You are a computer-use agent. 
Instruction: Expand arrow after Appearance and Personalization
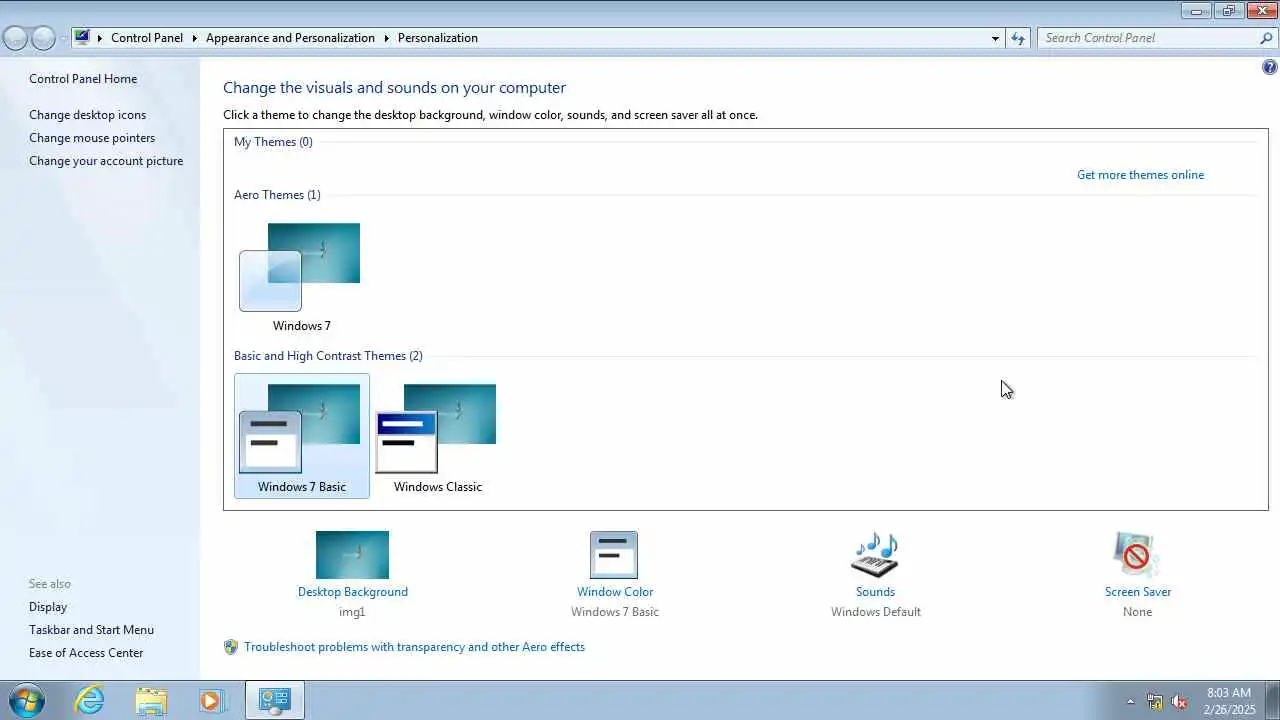point(386,38)
